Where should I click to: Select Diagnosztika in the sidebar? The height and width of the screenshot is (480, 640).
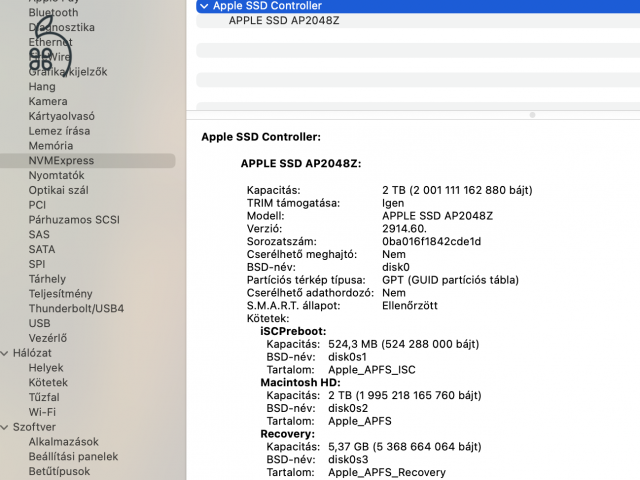pos(62,27)
